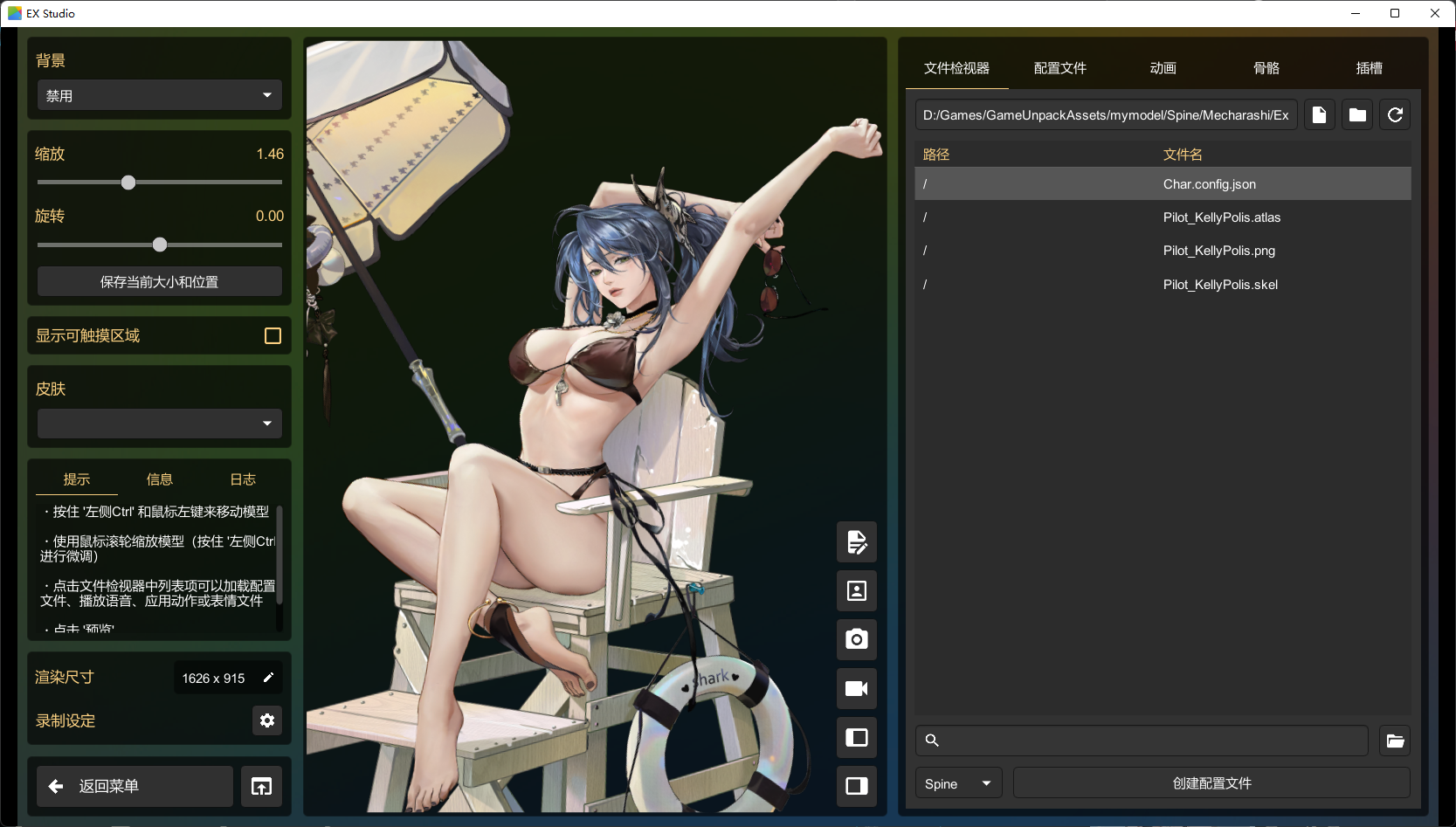
Task: Select Pilot_KellyPolis.png in file list
Action: [1163, 251]
